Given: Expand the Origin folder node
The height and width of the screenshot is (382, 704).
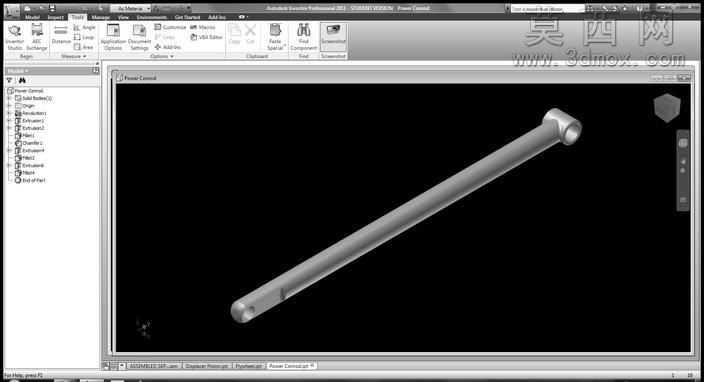Looking at the screenshot, I should click(x=9, y=106).
